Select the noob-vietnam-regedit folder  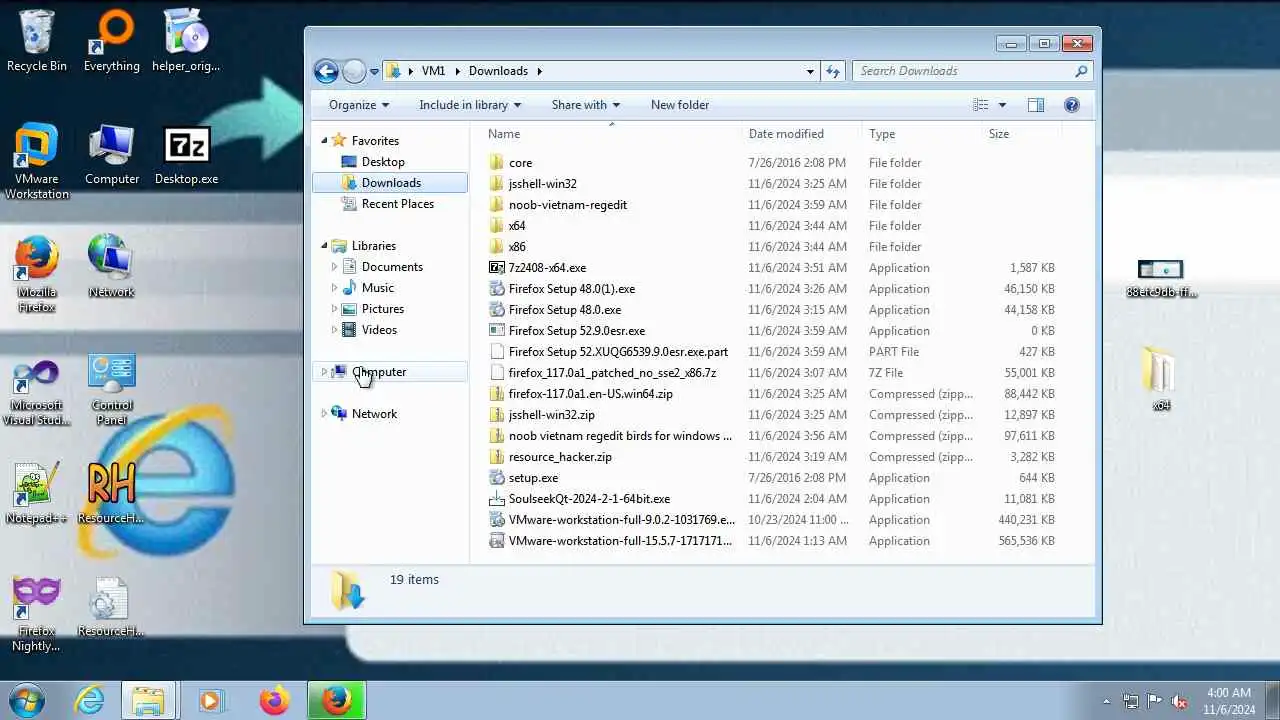click(x=772, y=205)
